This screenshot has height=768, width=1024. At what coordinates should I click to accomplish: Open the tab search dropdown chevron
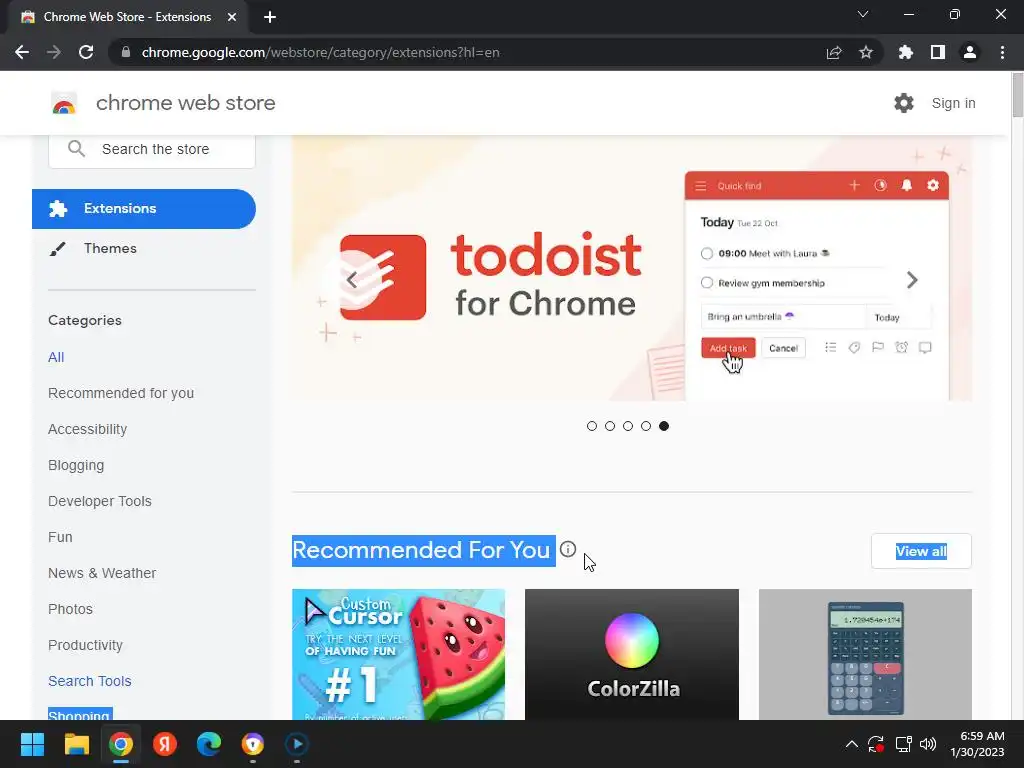863,14
